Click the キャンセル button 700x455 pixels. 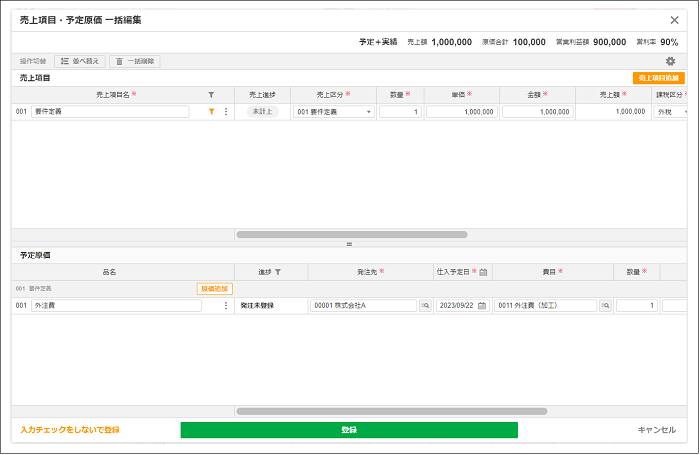656,430
